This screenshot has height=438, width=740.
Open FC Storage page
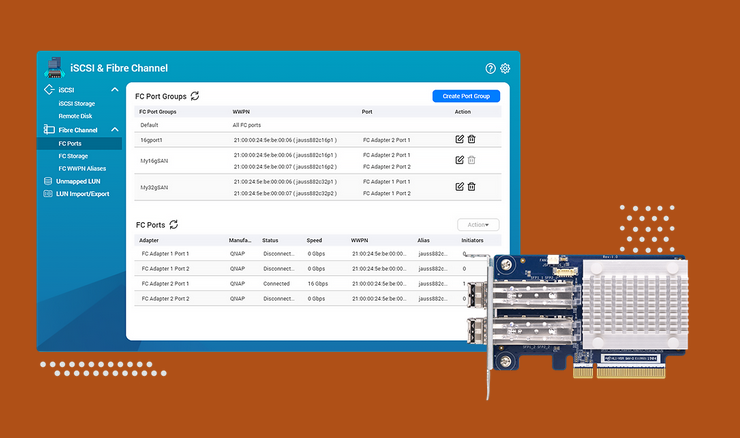pos(73,156)
